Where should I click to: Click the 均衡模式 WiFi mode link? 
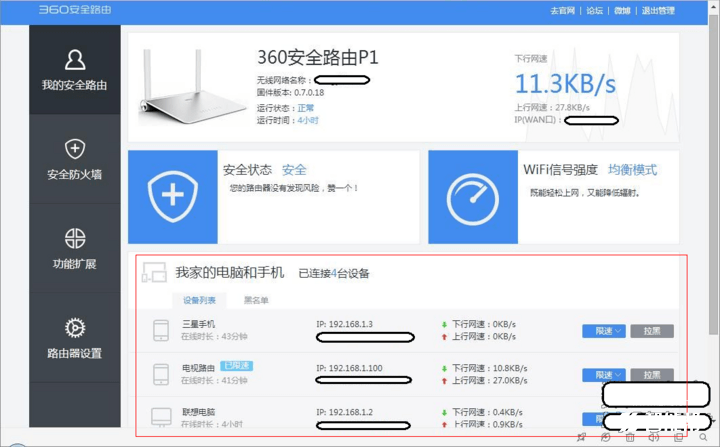[633, 170]
